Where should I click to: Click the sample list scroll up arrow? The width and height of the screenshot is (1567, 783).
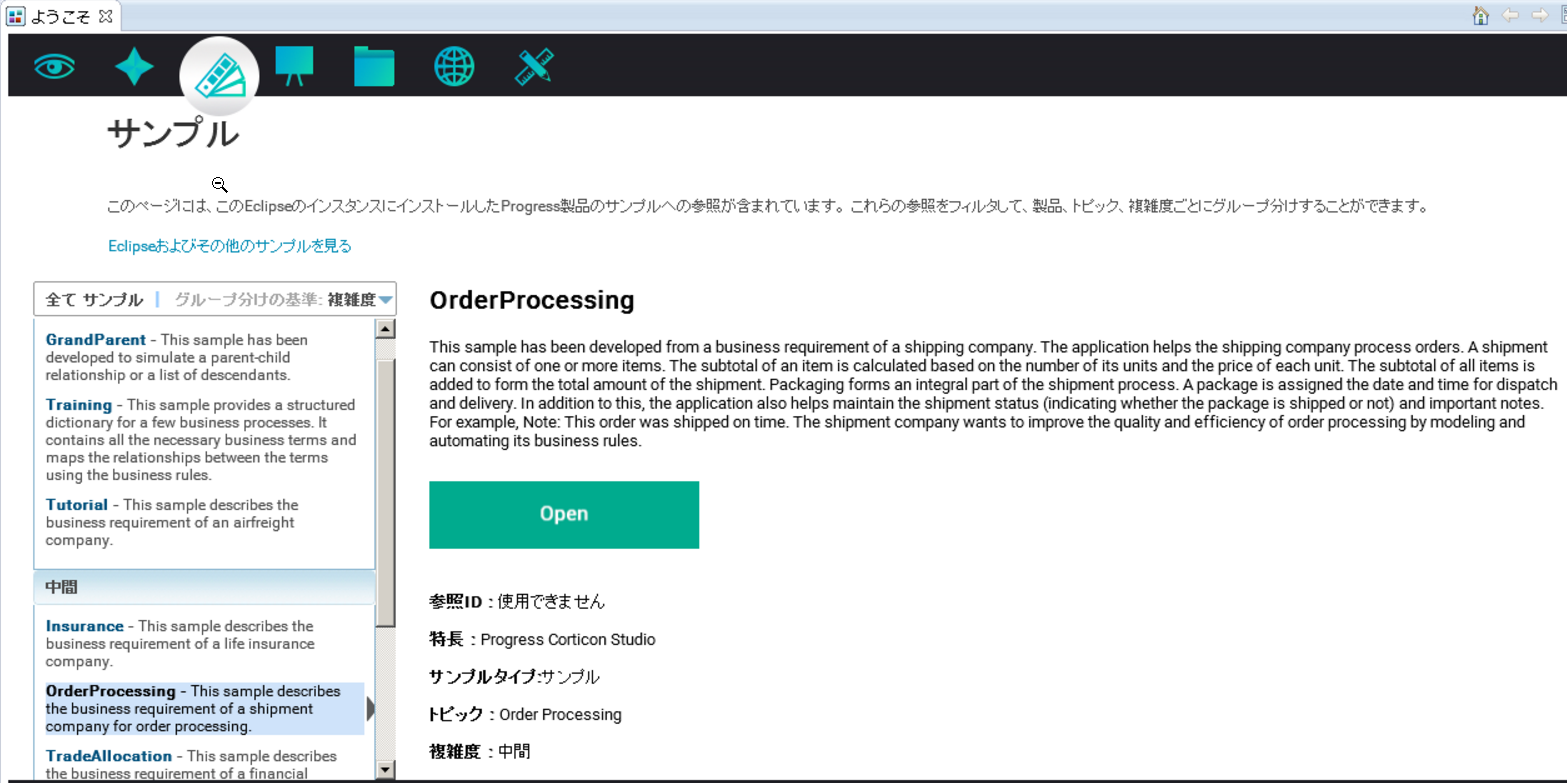point(385,329)
